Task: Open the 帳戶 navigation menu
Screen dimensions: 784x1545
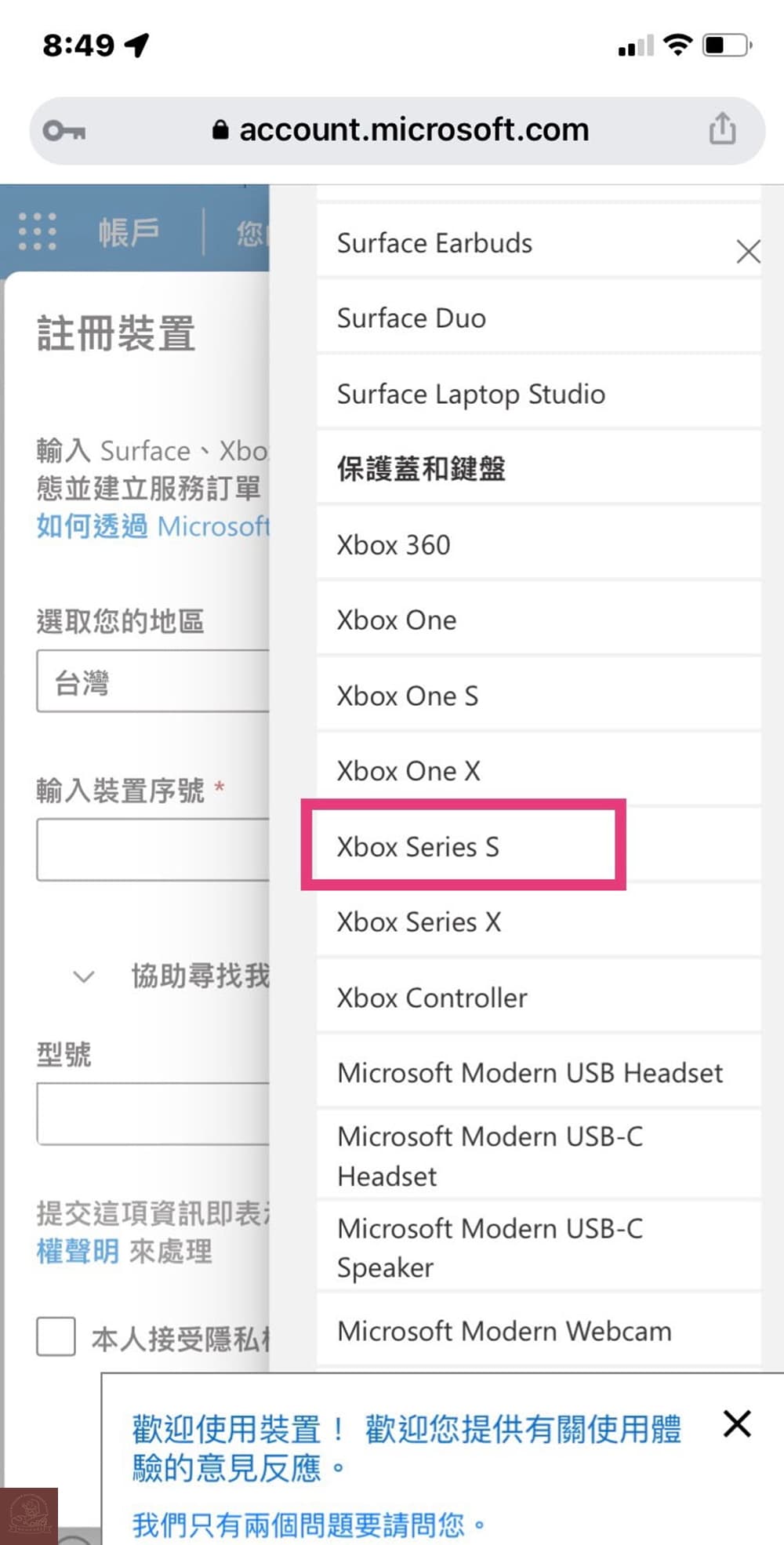Action: [x=129, y=231]
